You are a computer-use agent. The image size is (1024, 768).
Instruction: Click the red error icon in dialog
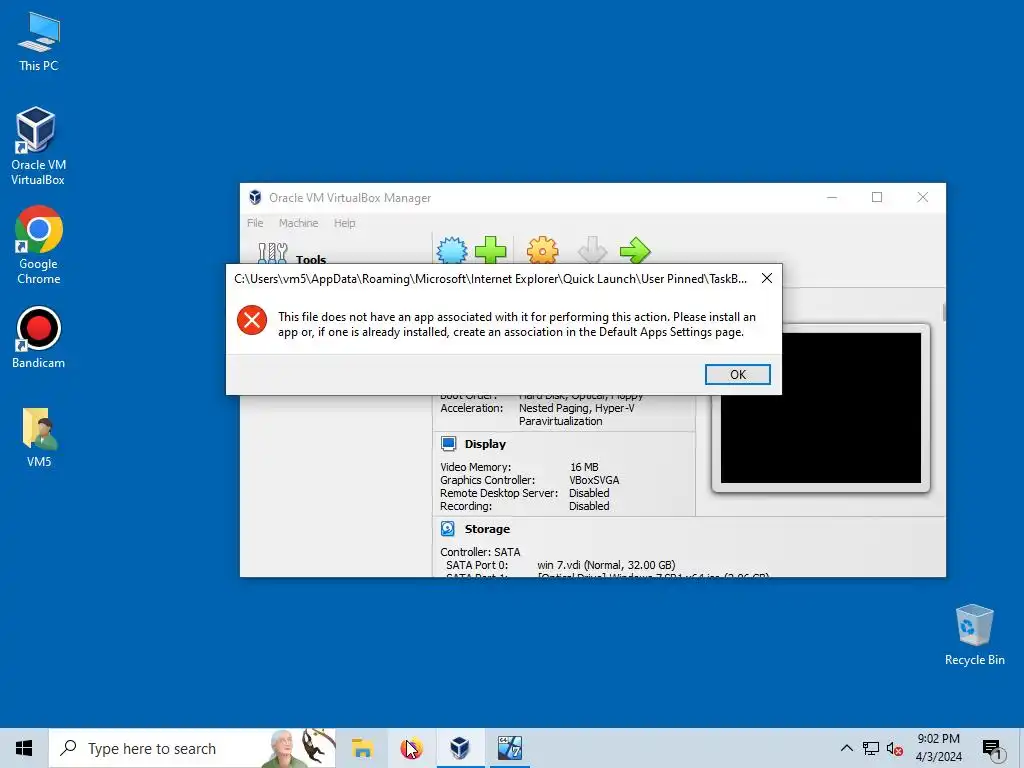tap(251, 320)
